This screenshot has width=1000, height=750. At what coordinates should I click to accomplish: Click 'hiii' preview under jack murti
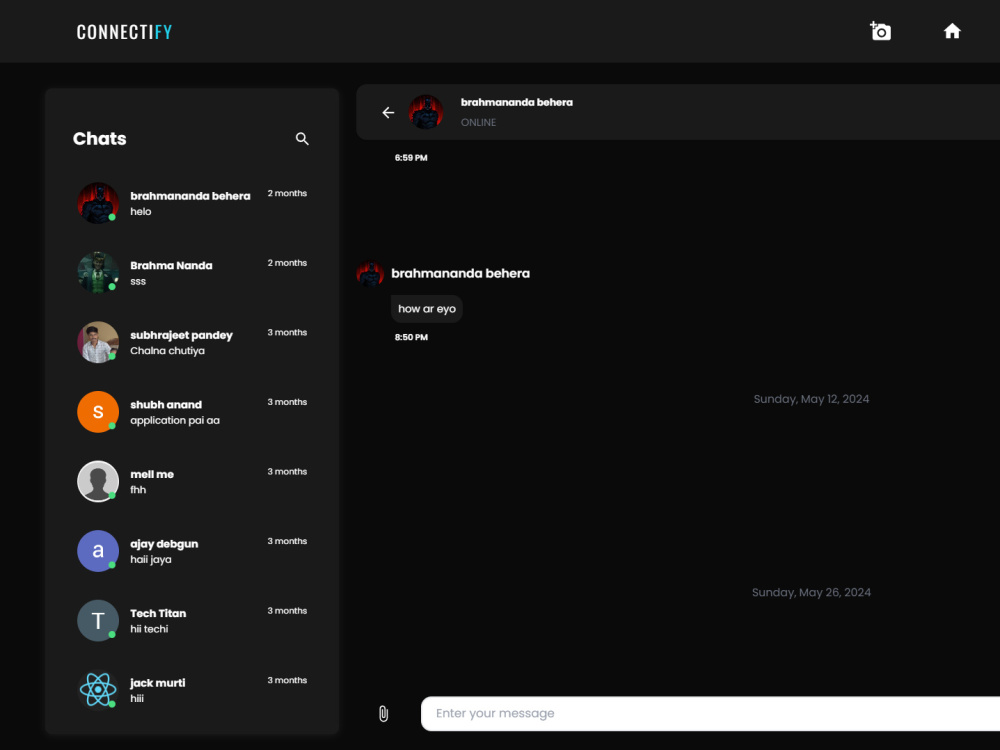(137, 698)
